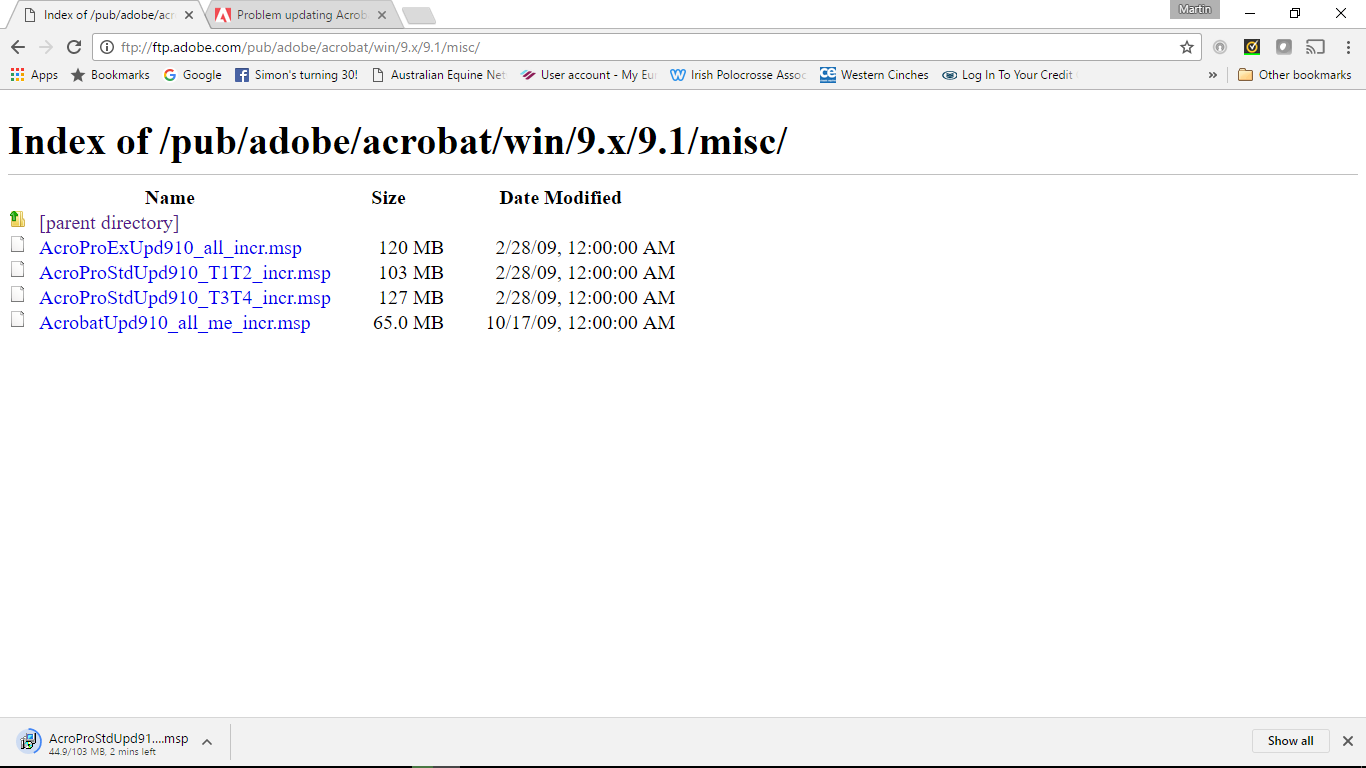Click the gray circular extension icon beside the star

(1220, 47)
